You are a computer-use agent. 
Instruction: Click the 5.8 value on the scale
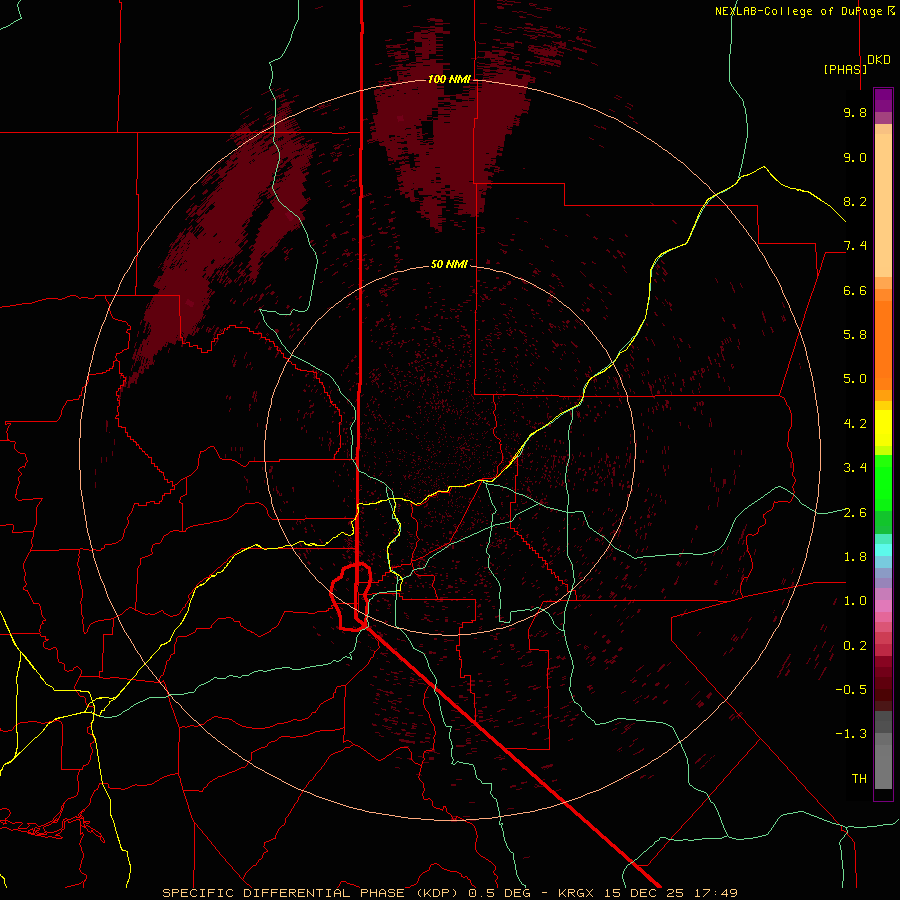(x=855, y=334)
